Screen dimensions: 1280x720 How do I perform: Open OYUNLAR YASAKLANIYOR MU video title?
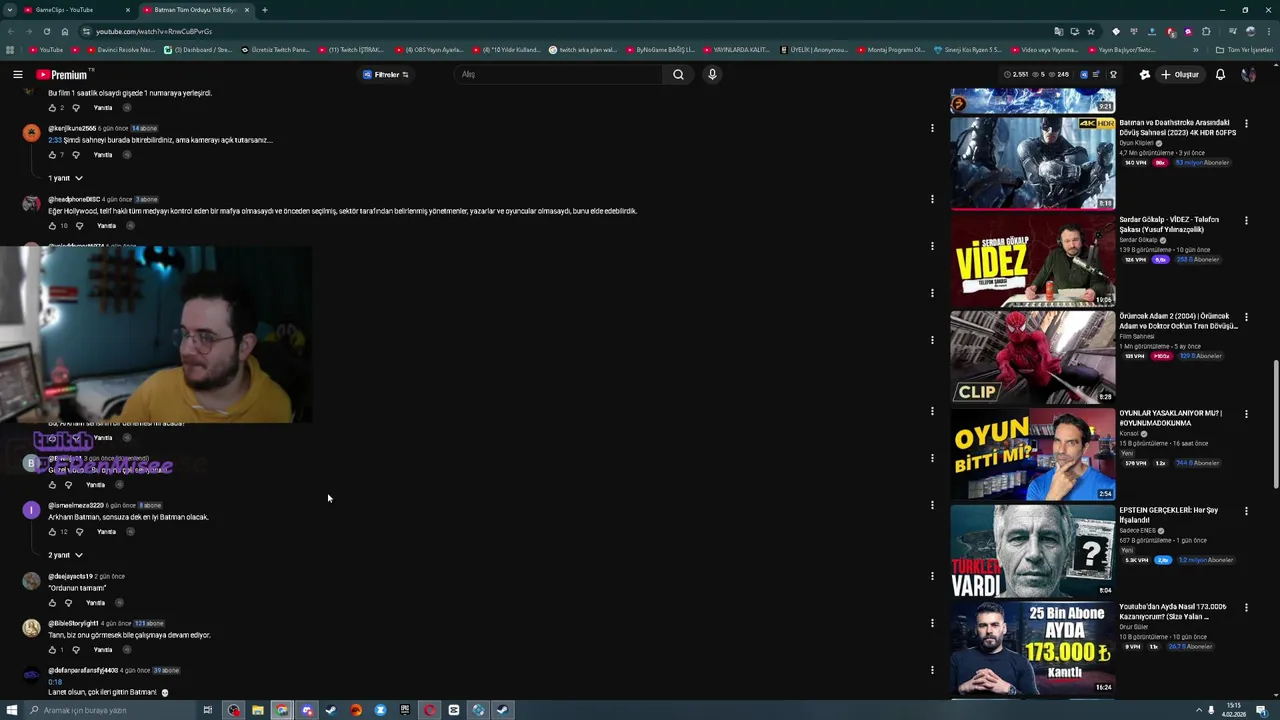[x=1170, y=418]
